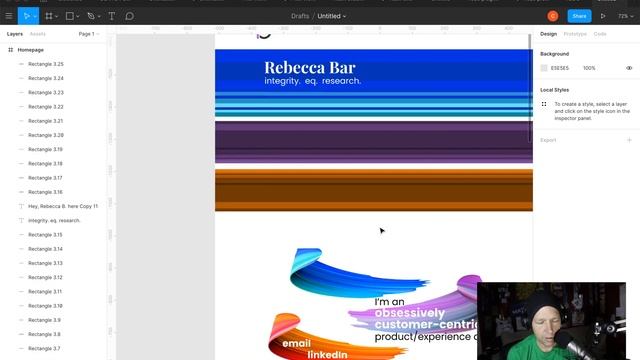The width and height of the screenshot is (640, 360).
Task: Select the Comment tool
Action: [129, 16]
